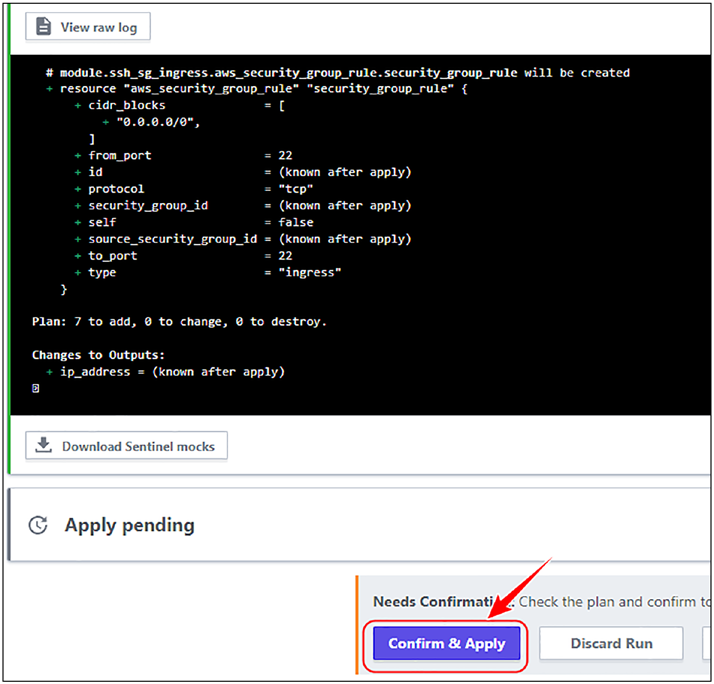This screenshot has width=714, height=684.
Task: Click the clock icon next to Apply pending
Action: coord(38,525)
